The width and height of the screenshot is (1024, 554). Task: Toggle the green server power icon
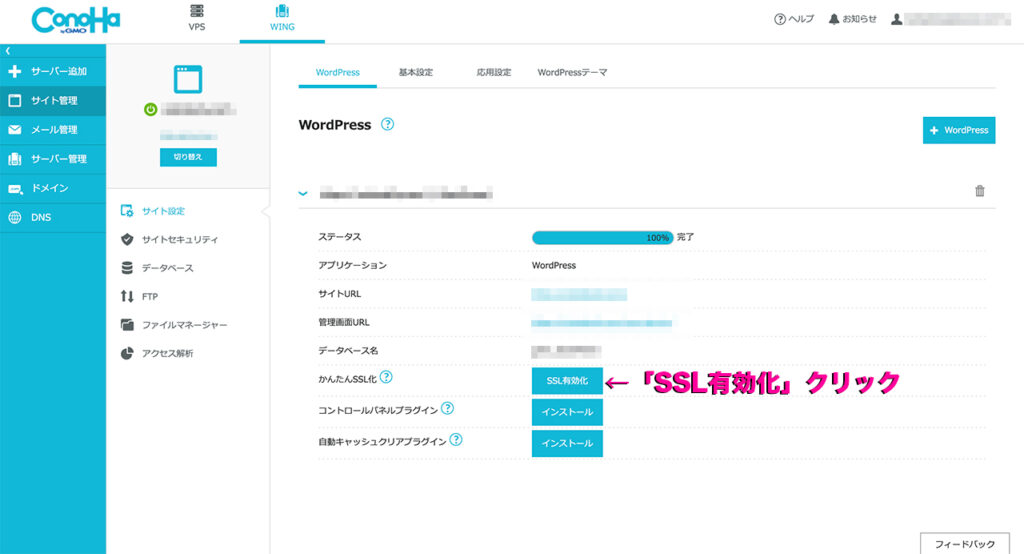[x=150, y=109]
